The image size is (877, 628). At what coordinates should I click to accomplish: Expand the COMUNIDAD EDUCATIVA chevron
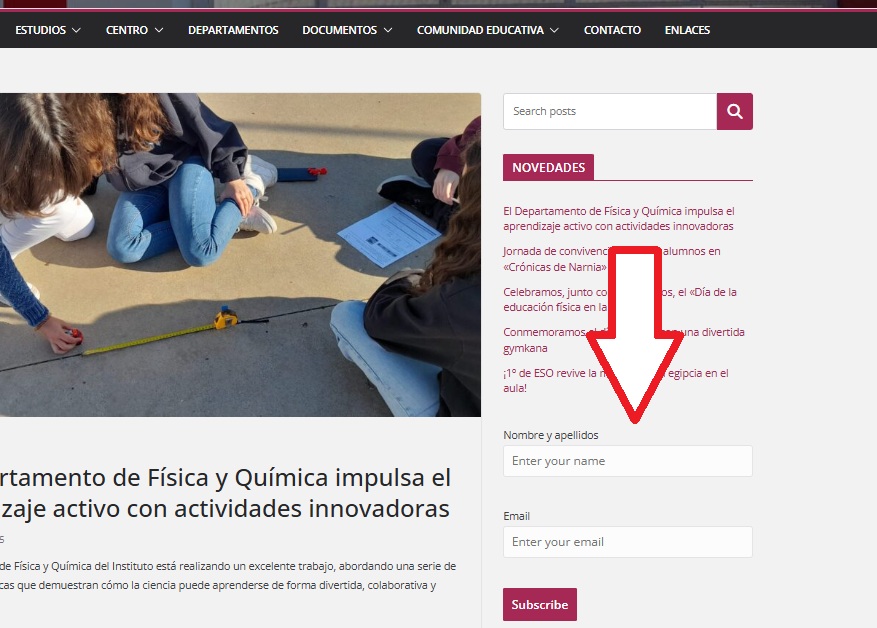pyautogui.click(x=554, y=30)
